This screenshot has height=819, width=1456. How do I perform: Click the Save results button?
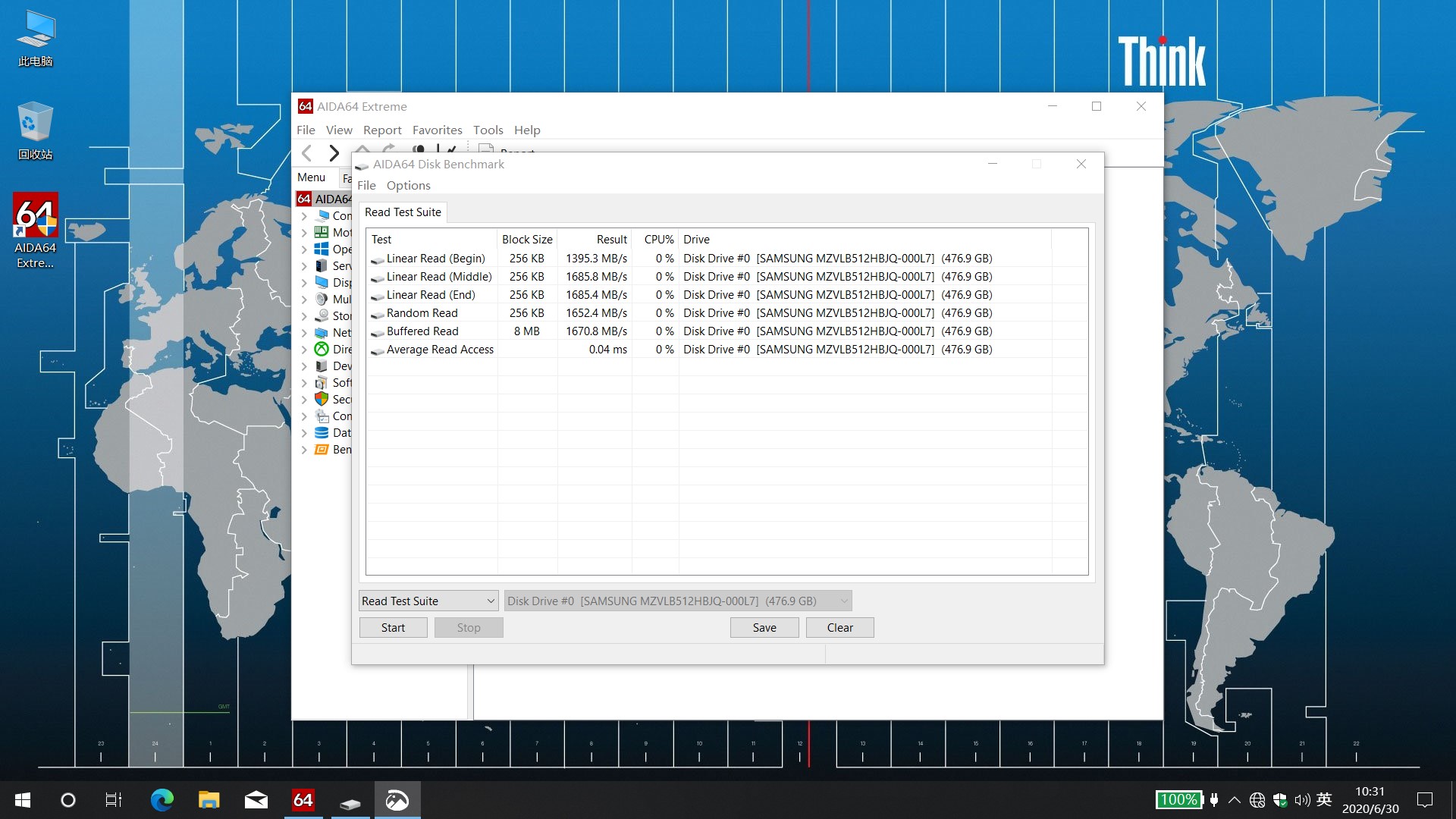pyautogui.click(x=764, y=628)
